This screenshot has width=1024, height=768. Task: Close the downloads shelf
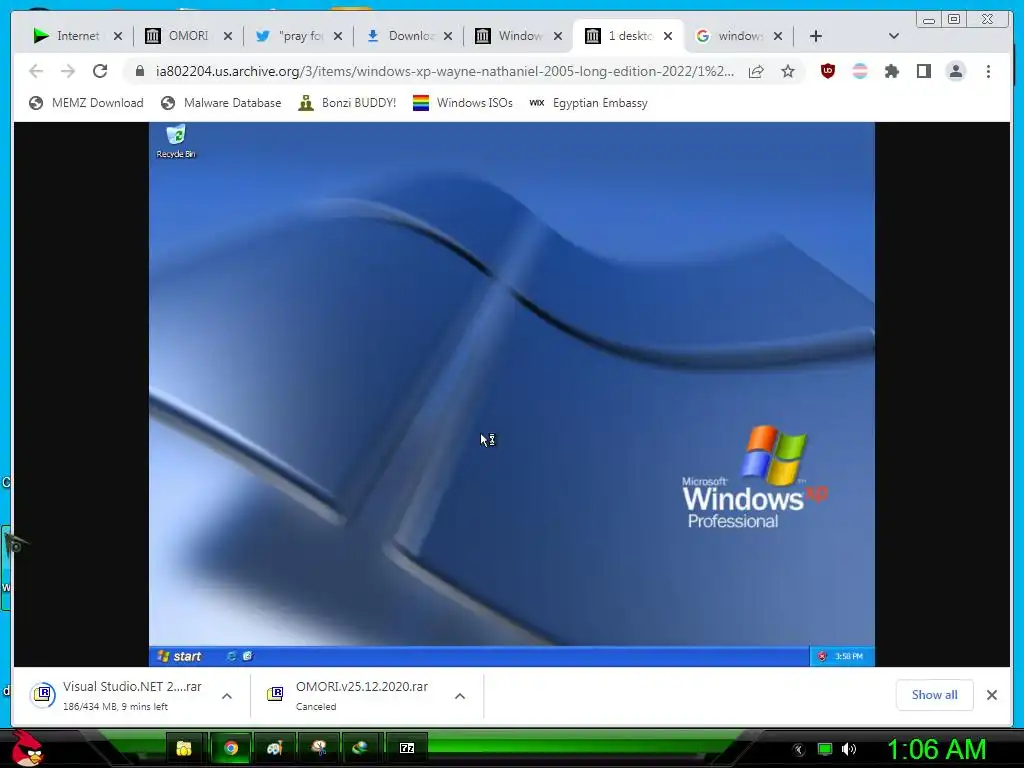pyautogui.click(x=992, y=695)
